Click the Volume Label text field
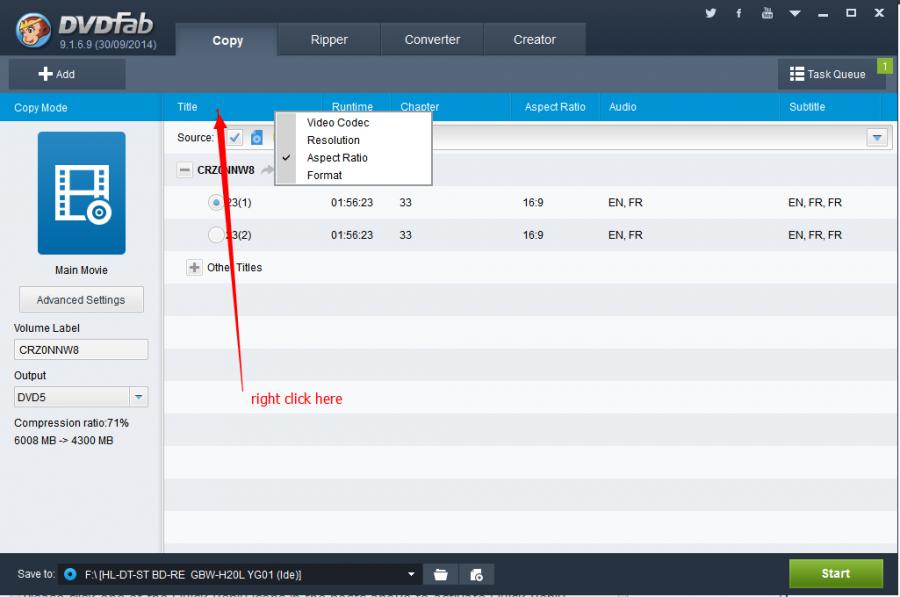The image size is (900, 597). click(x=81, y=350)
